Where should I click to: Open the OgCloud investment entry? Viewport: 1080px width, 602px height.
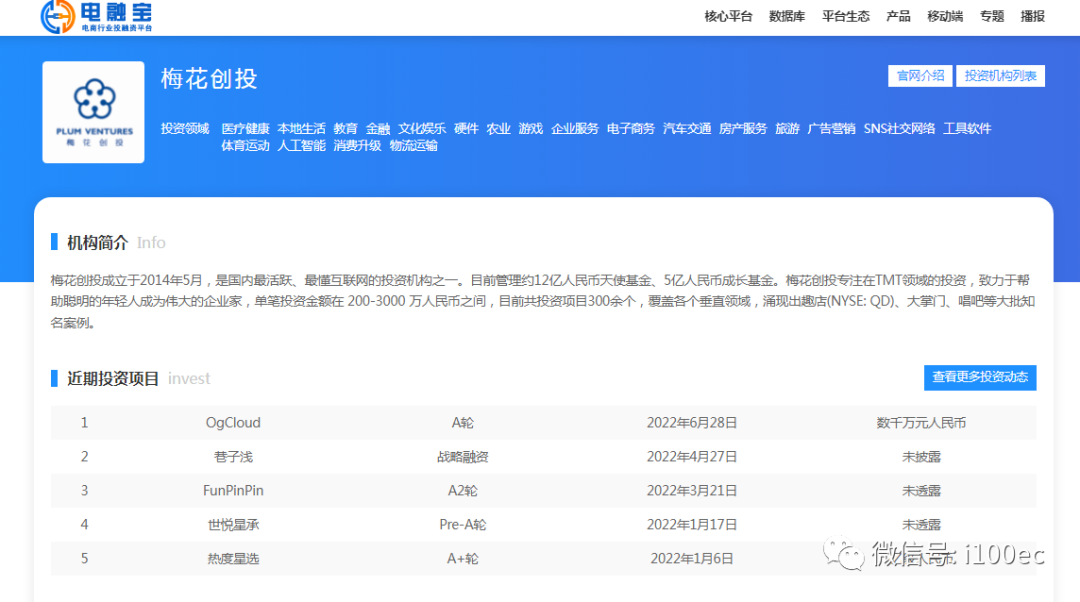click(233, 423)
